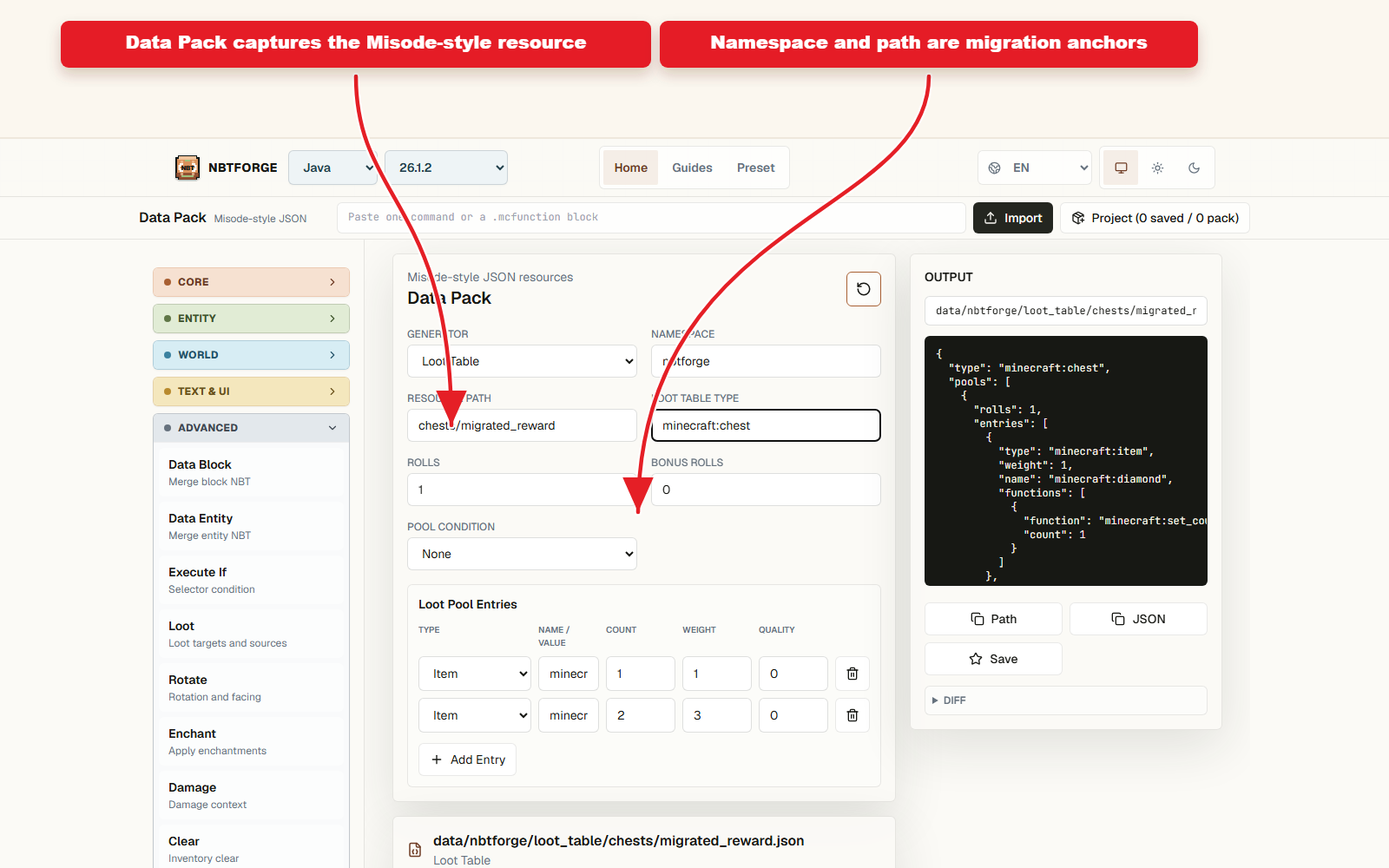The height and width of the screenshot is (868, 1389).
Task: Select Data Entity in sidebar
Action: (251, 526)
